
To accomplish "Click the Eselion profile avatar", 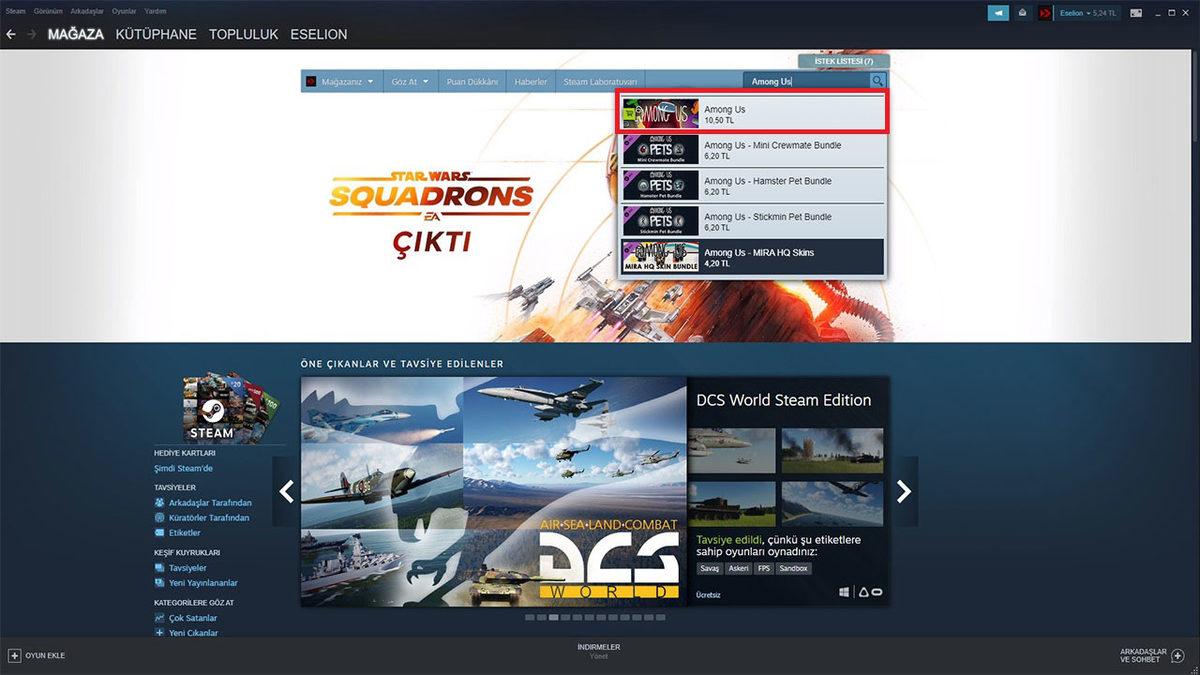I will pos(1045,13).
